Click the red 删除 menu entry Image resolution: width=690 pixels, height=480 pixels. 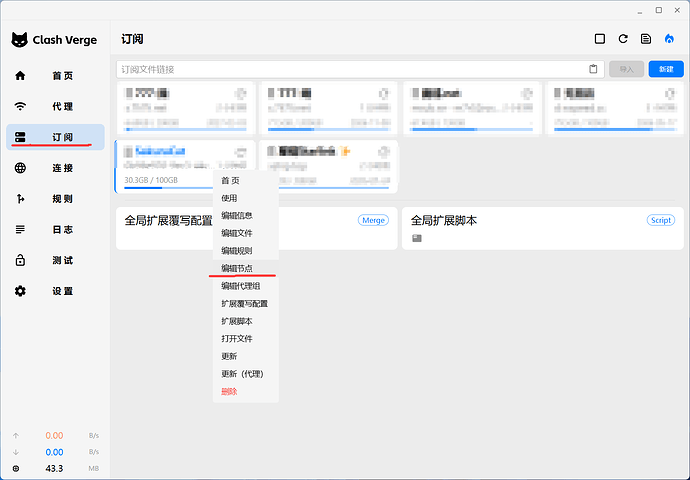246,392
